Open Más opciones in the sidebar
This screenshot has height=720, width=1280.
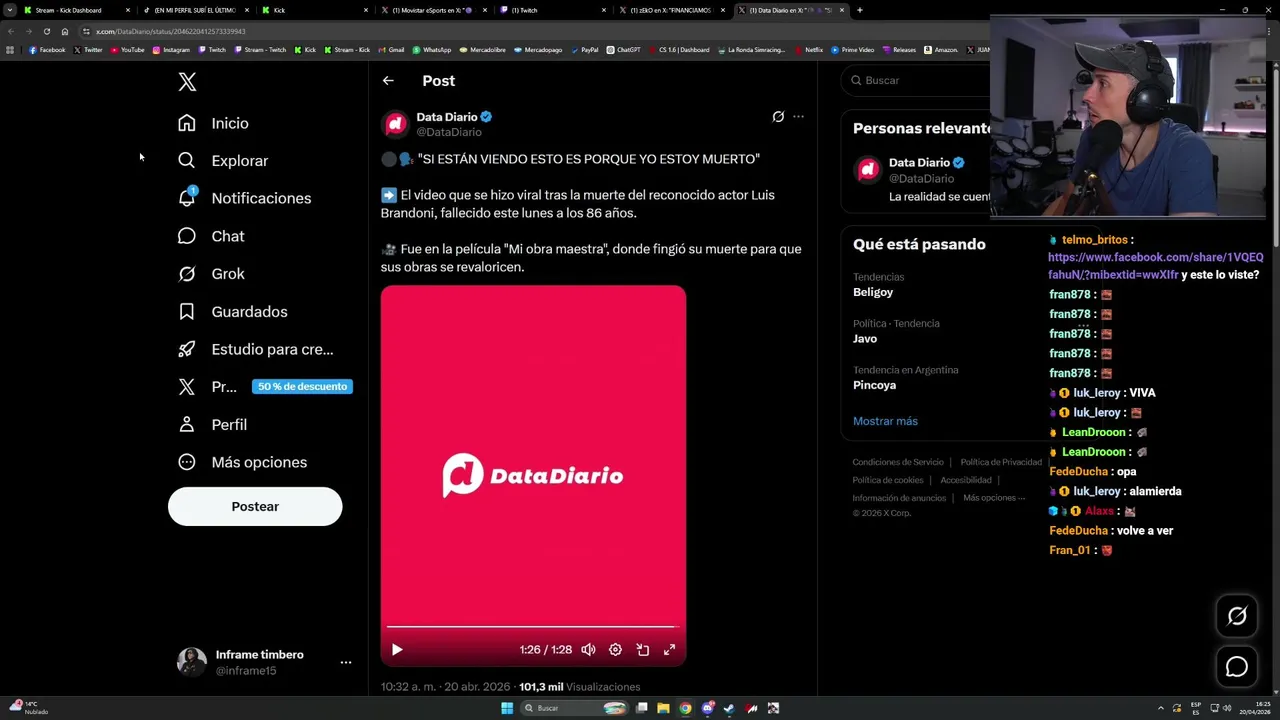(x=242, y=462)
